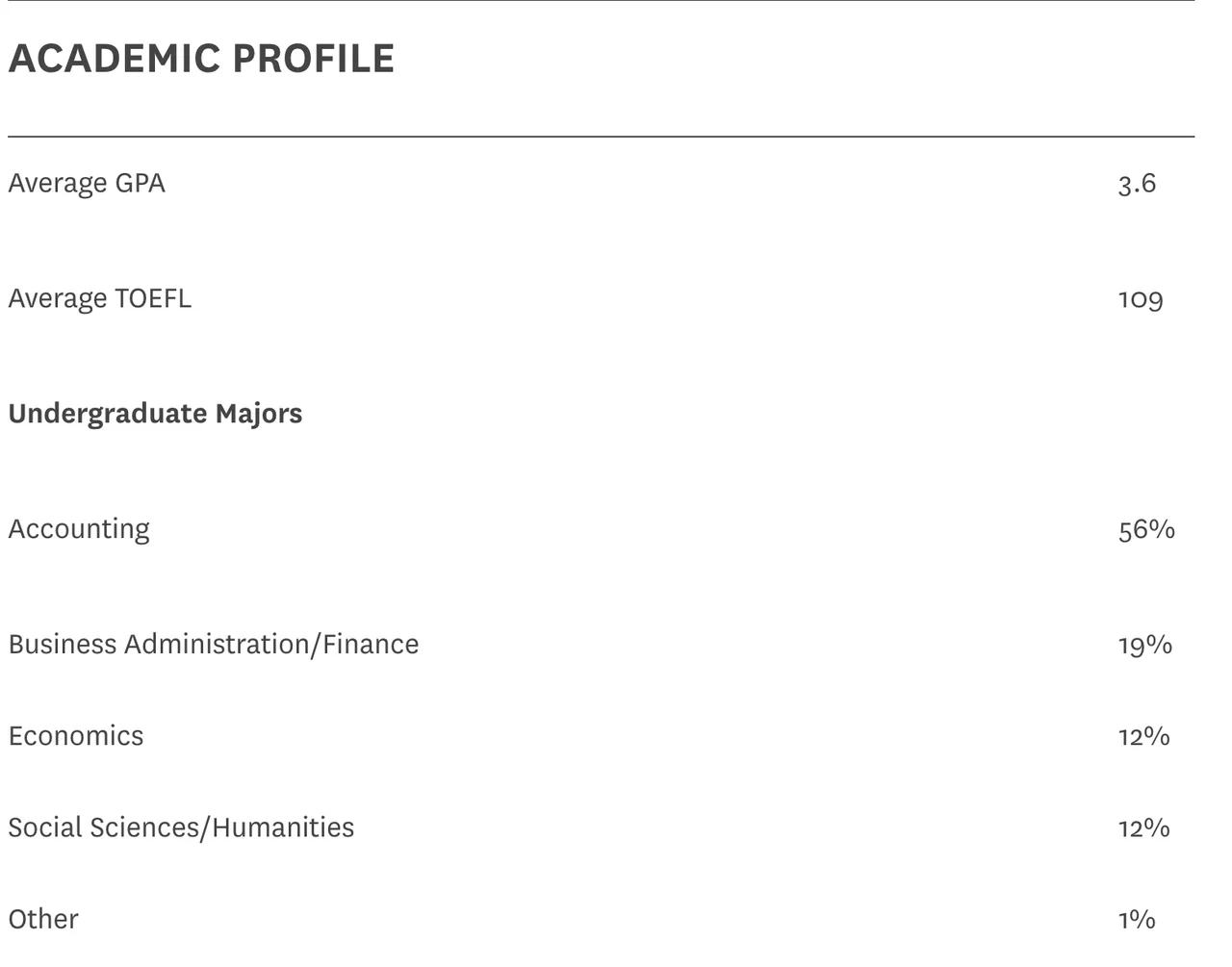
Task: Click the Average GPA label
Action: click(87, 183)
